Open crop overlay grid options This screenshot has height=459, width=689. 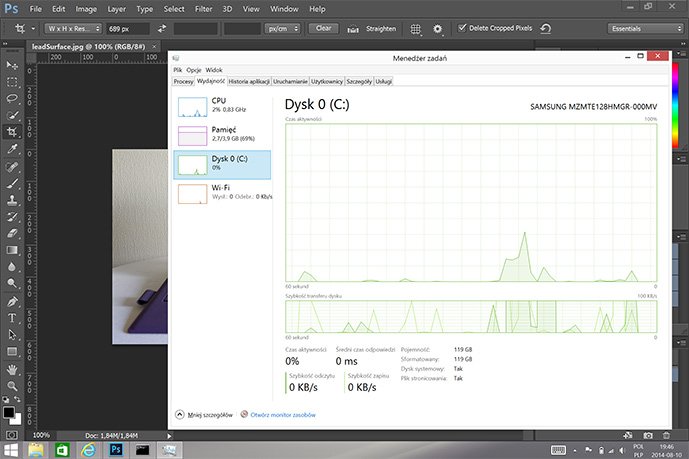(x=415, y=29)
